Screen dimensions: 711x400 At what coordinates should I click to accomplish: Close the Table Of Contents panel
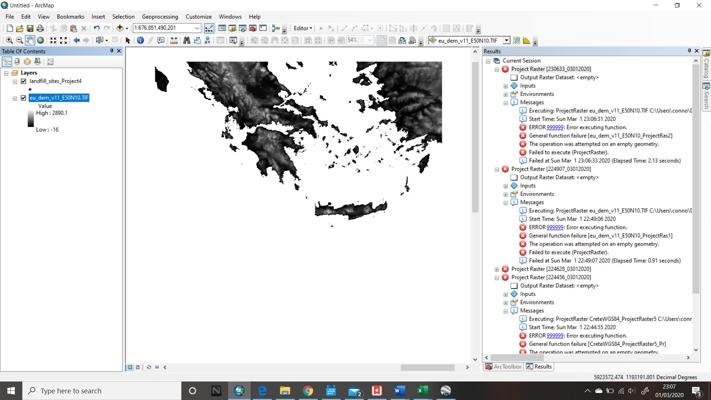pos(119,51)
